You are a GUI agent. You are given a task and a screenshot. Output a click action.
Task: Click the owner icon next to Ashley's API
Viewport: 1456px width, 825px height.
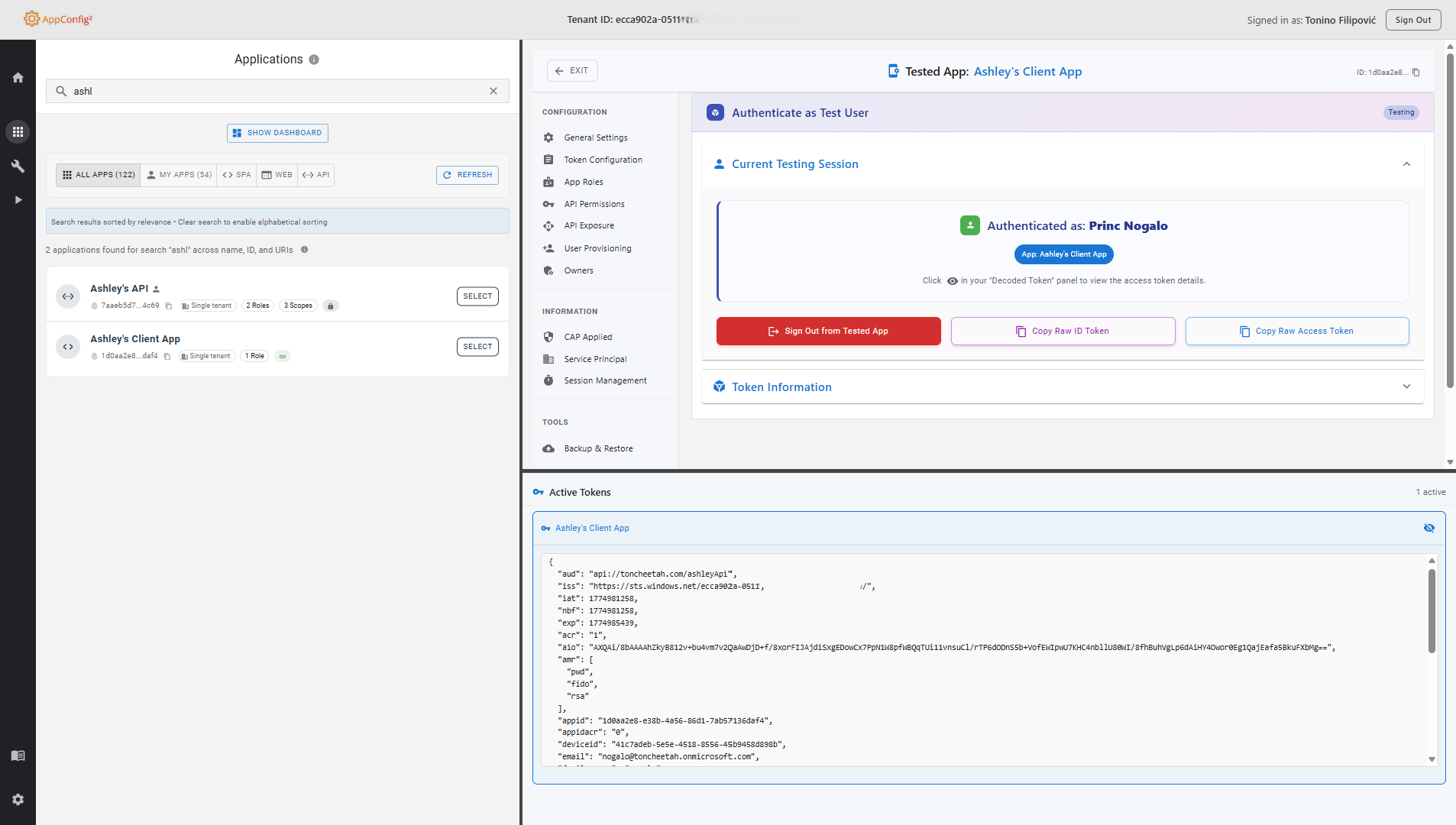pos(156,289)
